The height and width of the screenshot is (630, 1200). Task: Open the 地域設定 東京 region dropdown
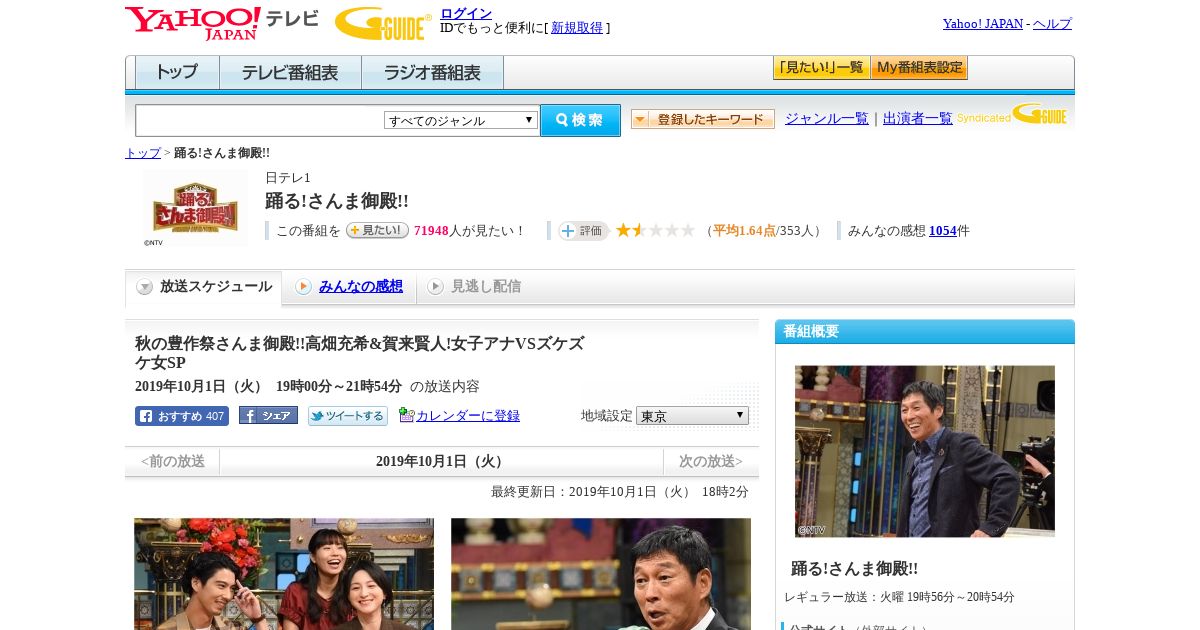[692, 415]
